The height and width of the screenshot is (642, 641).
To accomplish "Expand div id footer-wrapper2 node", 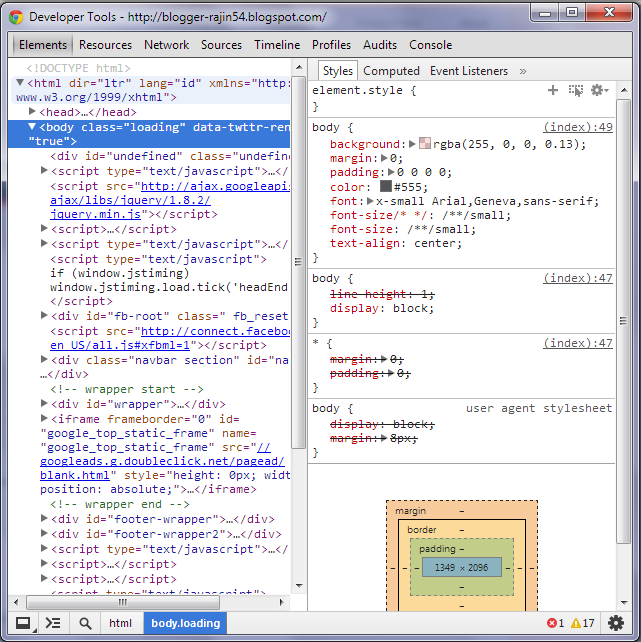I will 44,533.
